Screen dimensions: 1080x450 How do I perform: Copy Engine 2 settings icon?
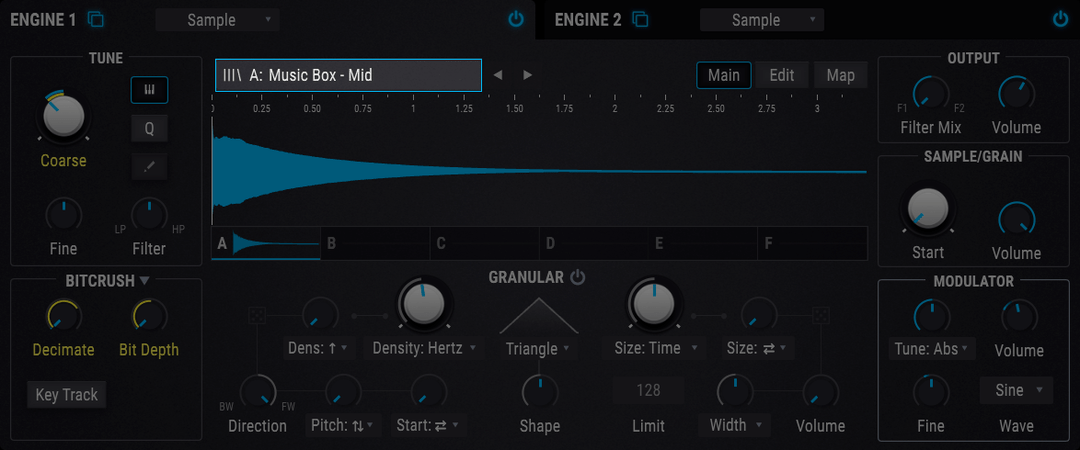641,19
